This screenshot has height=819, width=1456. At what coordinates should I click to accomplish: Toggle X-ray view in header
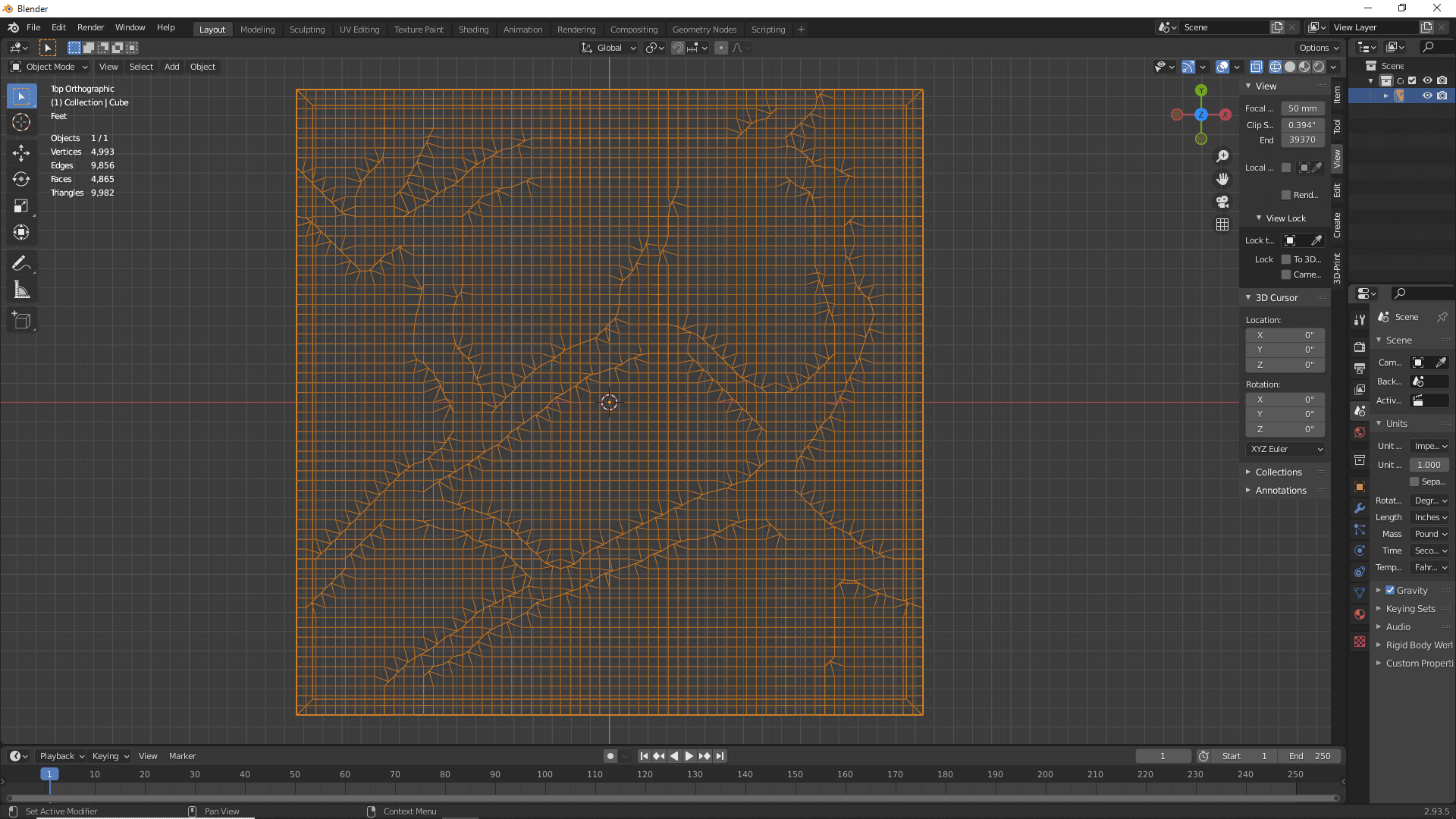click(x=1256, y=67)
